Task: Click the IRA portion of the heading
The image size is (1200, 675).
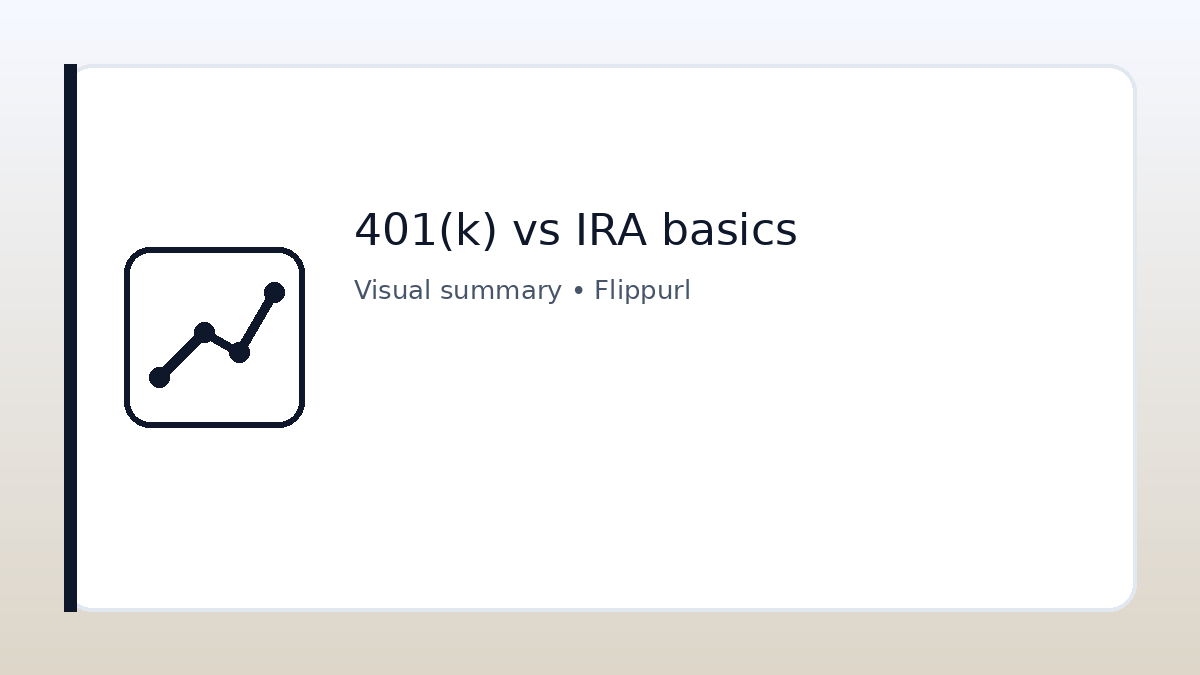Action: (613, 229)
